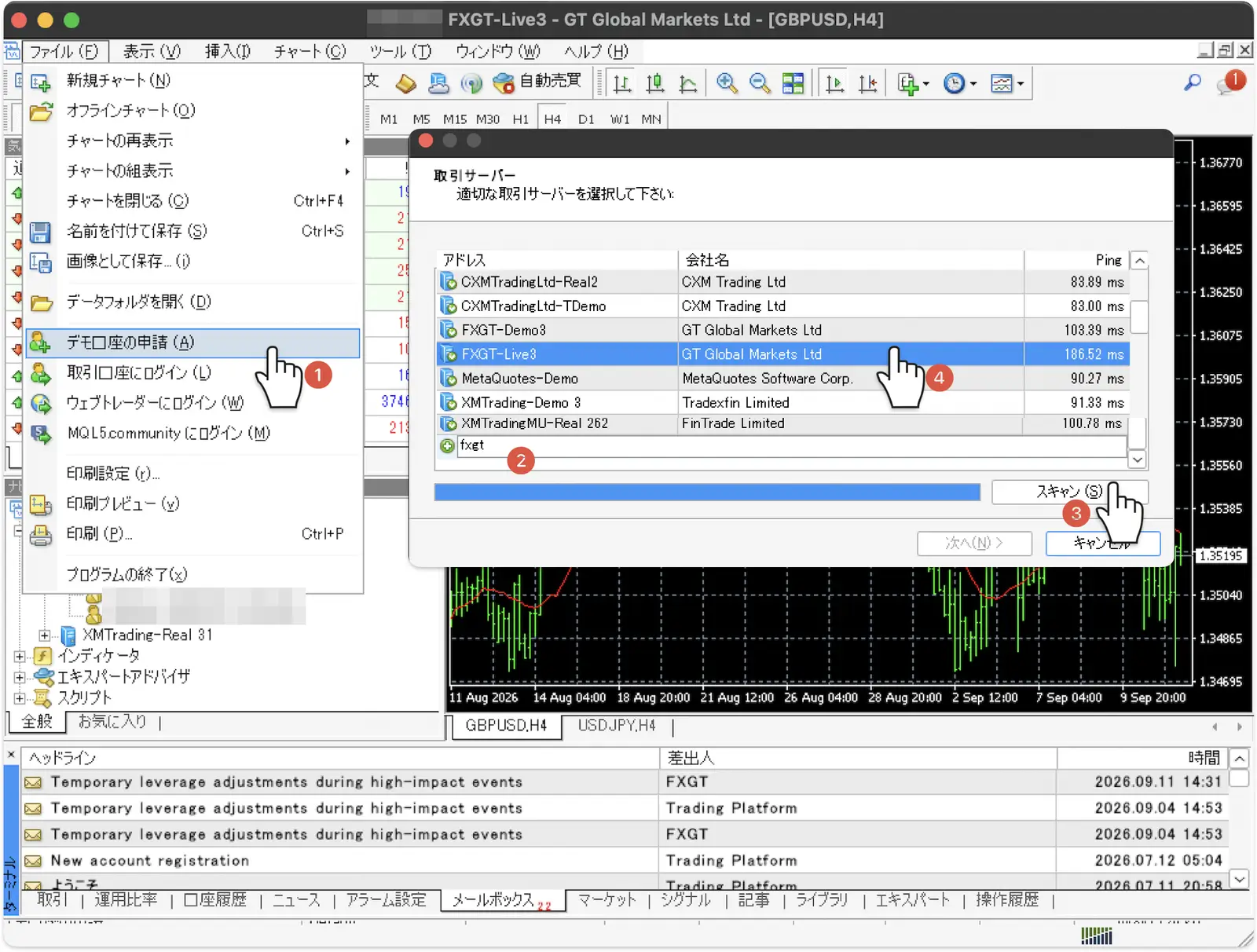This screenshot has height=952, width=1257.
Task: Expand the チャートの再表示 submenu
Action: coord(347,141)
